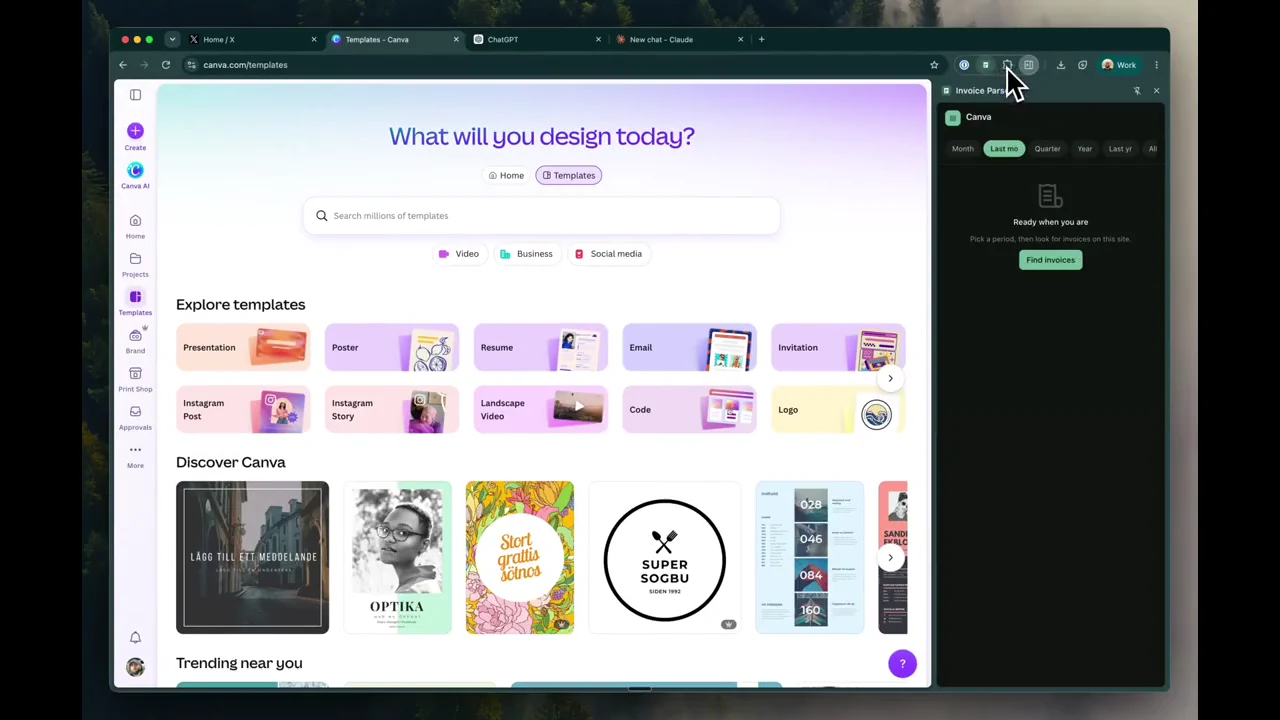1280x720 pixels.
Task: Click the Create plus icon in Canva sidebar
Action: pos(135,131)
